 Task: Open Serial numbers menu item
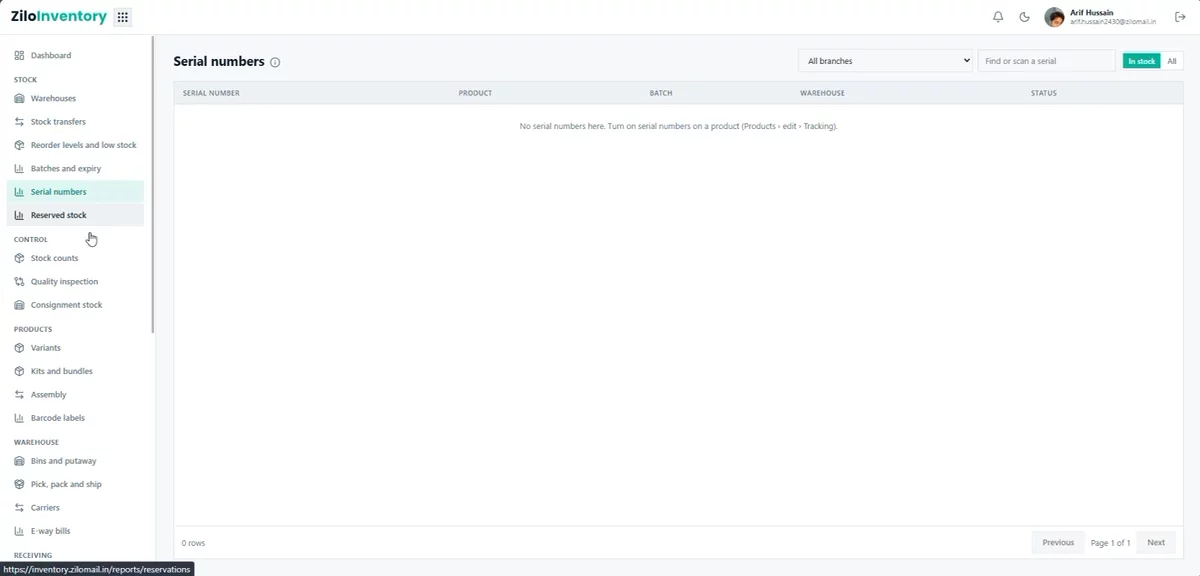pos(75,192)
